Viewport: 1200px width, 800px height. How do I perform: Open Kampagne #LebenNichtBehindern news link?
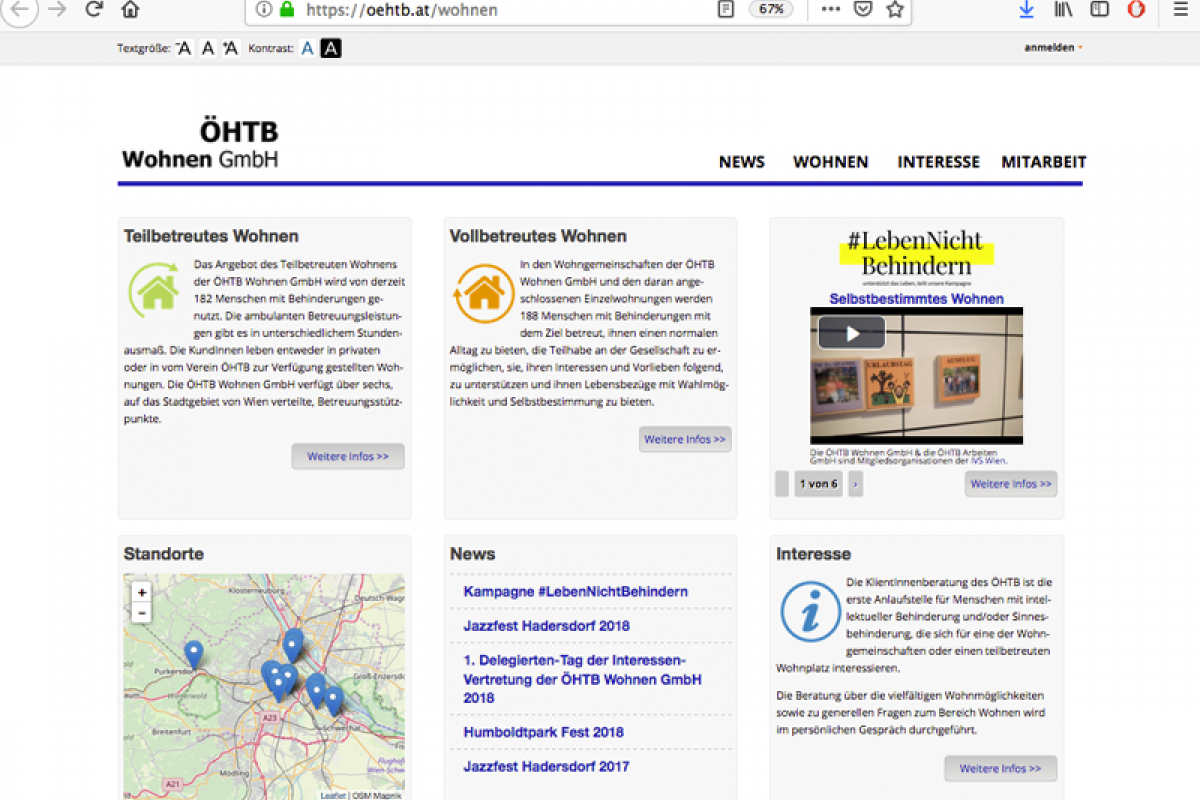click(576, 592)
